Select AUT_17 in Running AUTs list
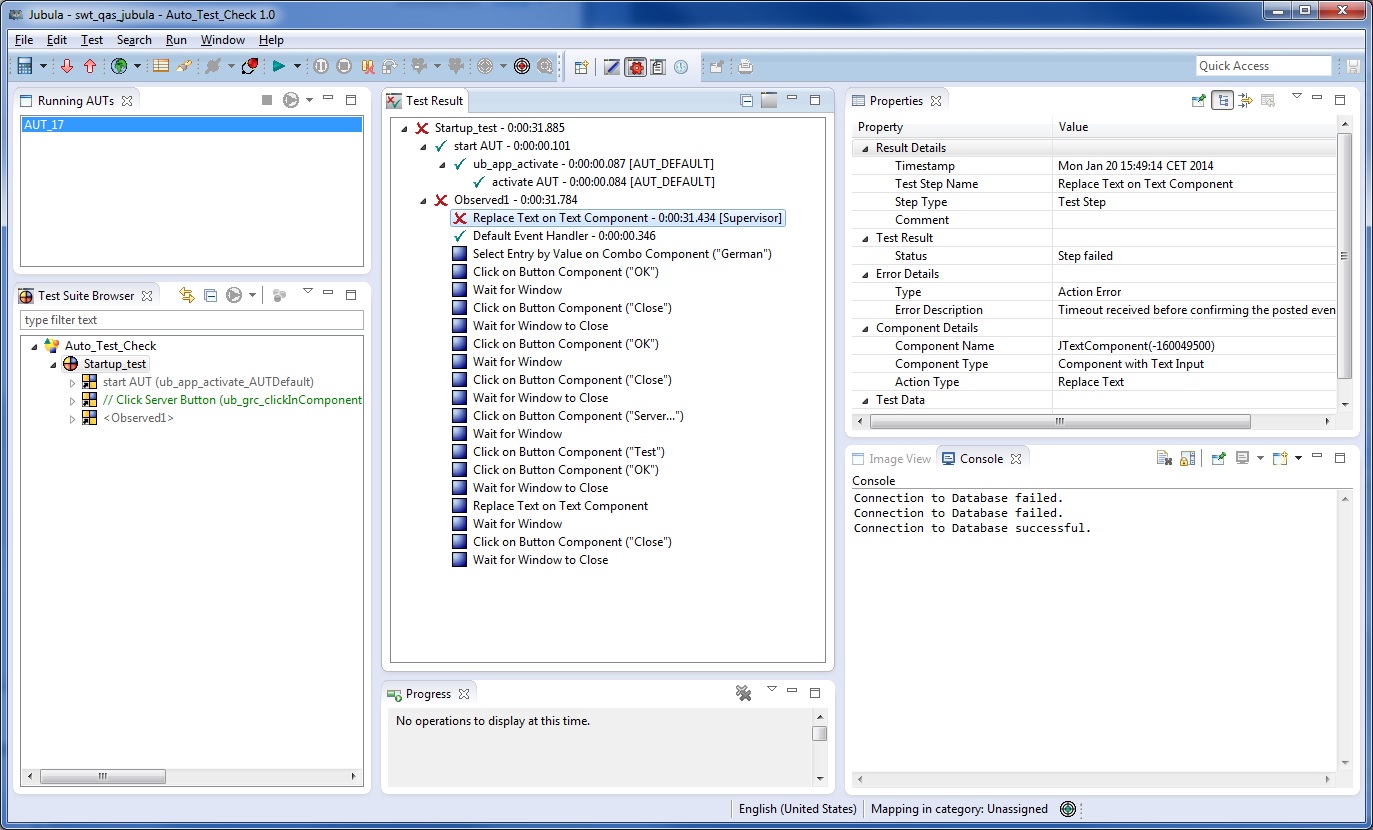 pos(192,125)
